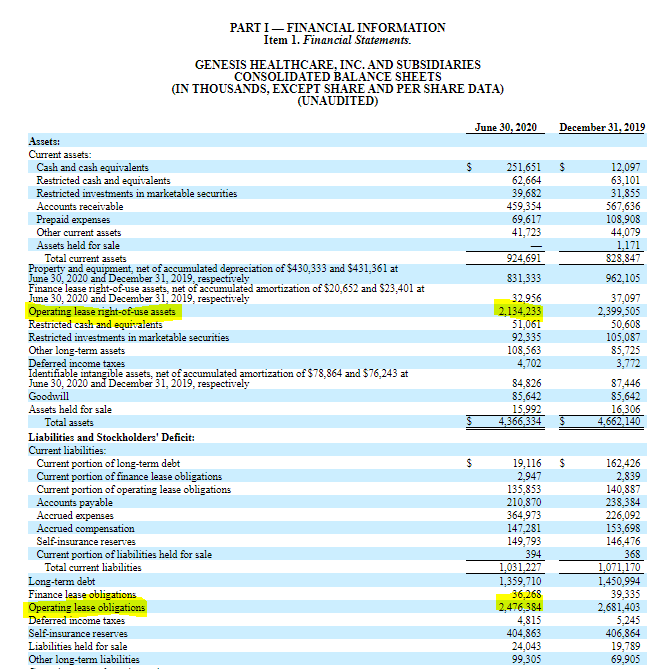The height and width of the screenshot is (669, 659).
Task: Click the cash value 251,651
Action: [524, 167]
